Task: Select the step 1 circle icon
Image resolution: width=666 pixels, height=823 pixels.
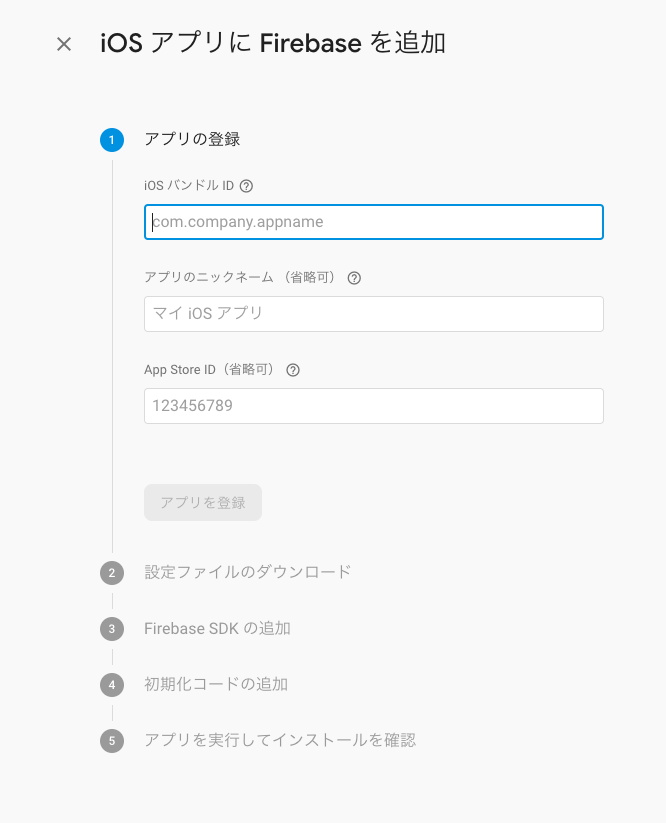Action: click(111, 140)
